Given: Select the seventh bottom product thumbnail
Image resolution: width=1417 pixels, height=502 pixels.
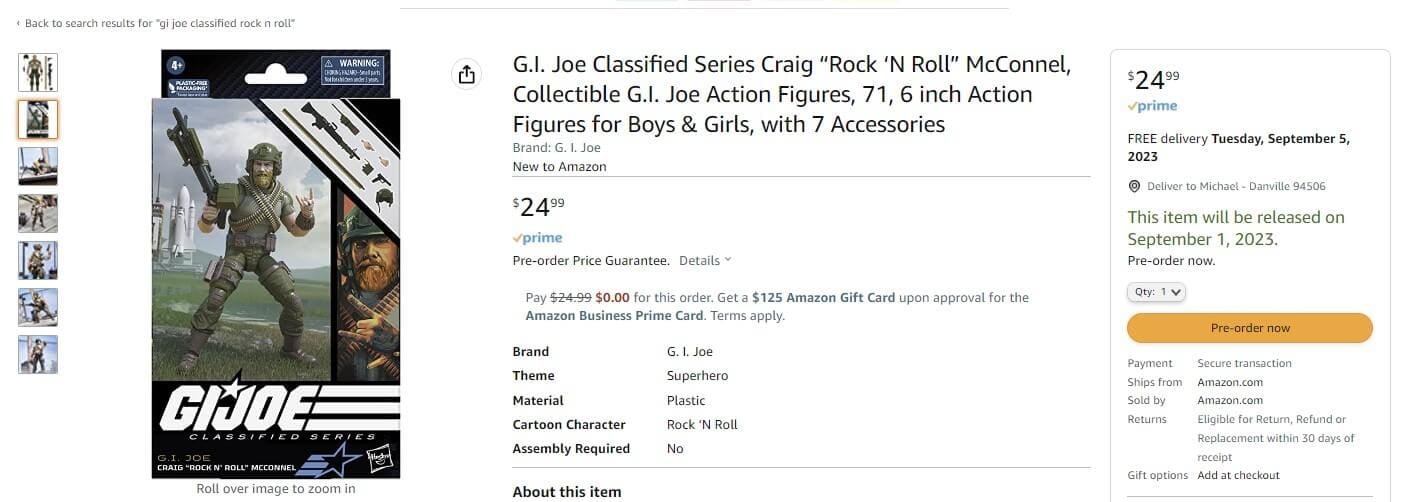Looking at the screenshot, I should (38, 354).
